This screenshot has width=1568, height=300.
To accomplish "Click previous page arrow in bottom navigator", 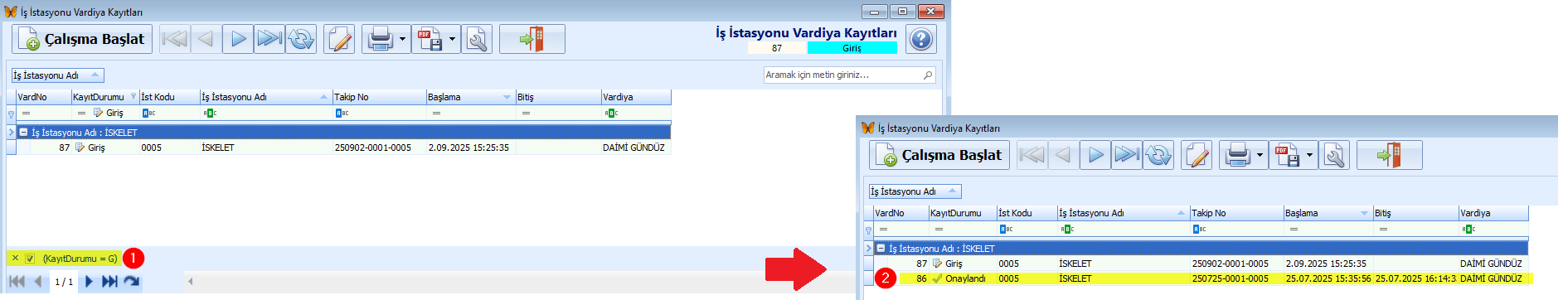I will tap(37, 282).
